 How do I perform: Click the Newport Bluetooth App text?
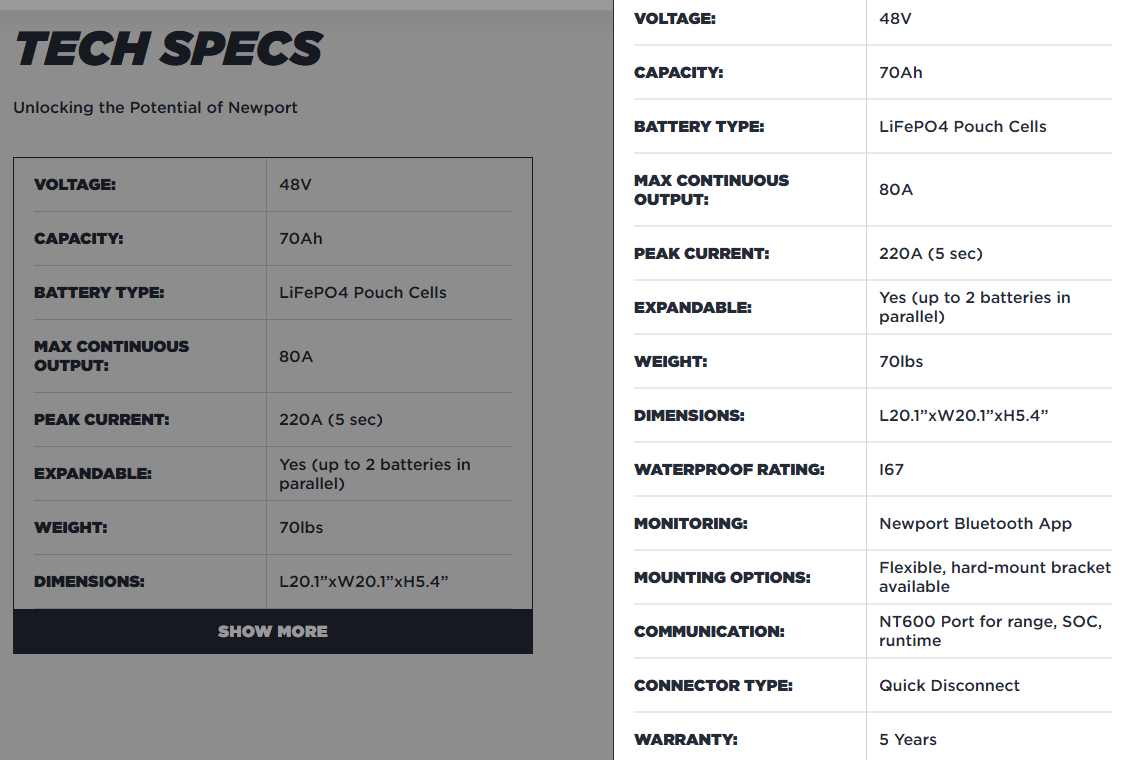pos(975,523)
